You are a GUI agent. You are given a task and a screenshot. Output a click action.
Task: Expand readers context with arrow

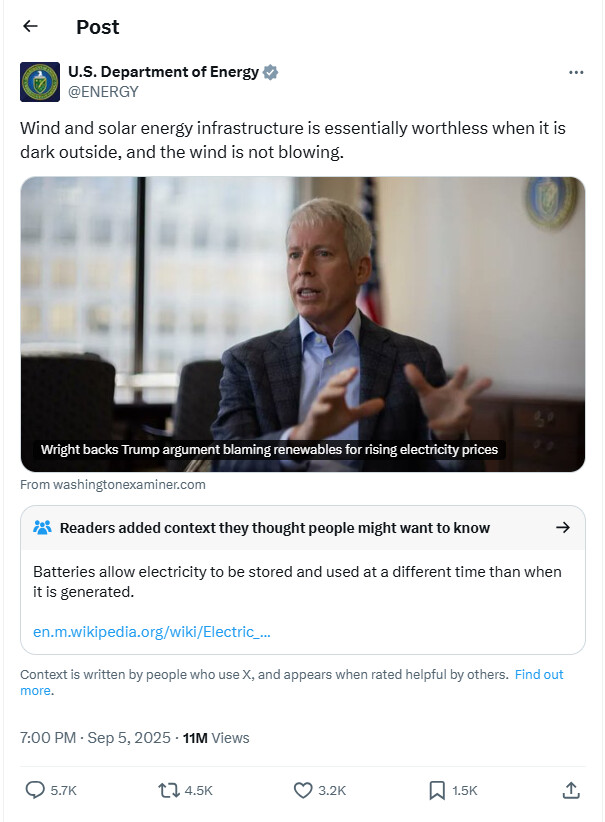563,527
